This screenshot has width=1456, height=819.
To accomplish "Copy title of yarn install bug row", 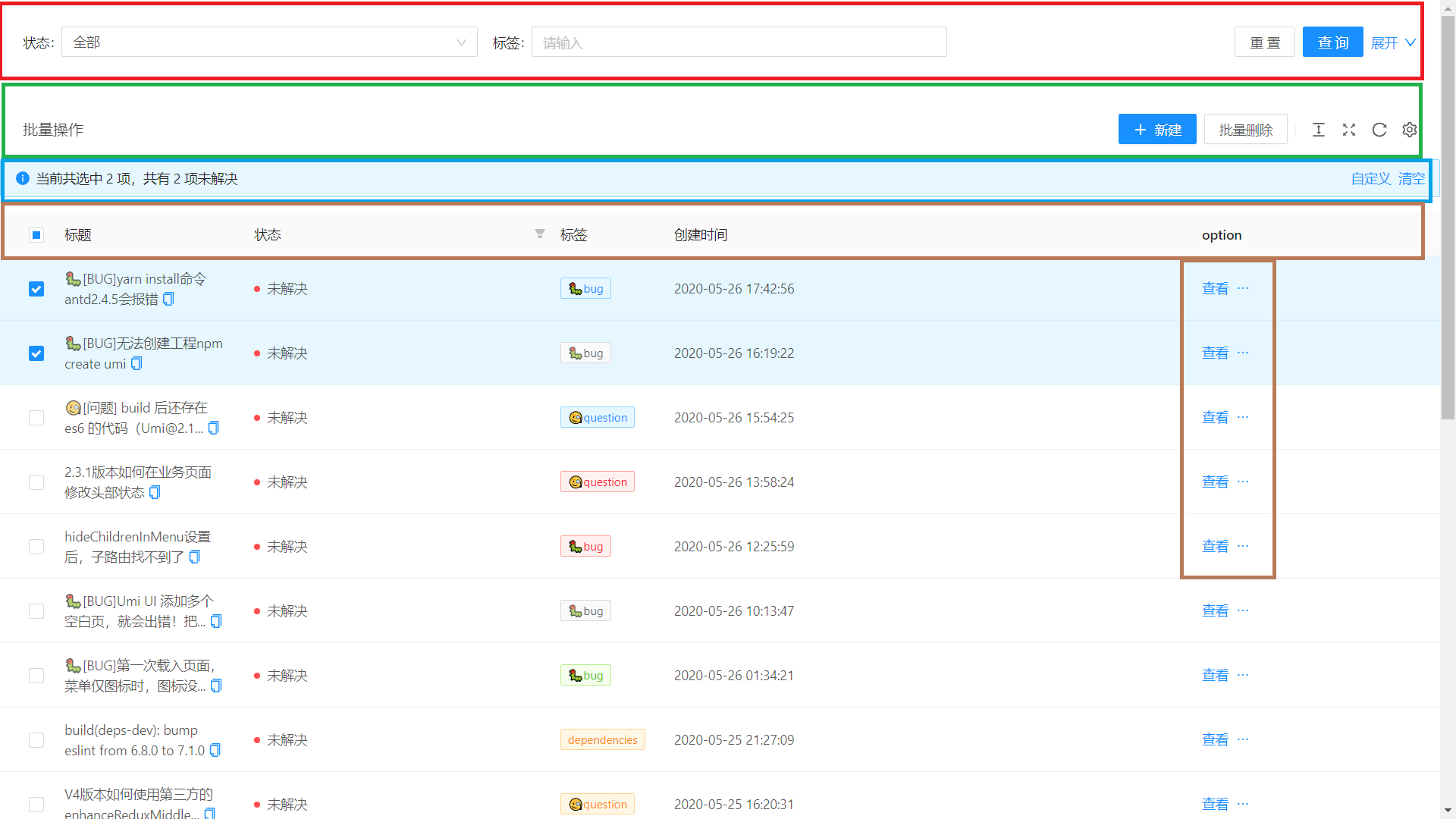I will [168, 299].
